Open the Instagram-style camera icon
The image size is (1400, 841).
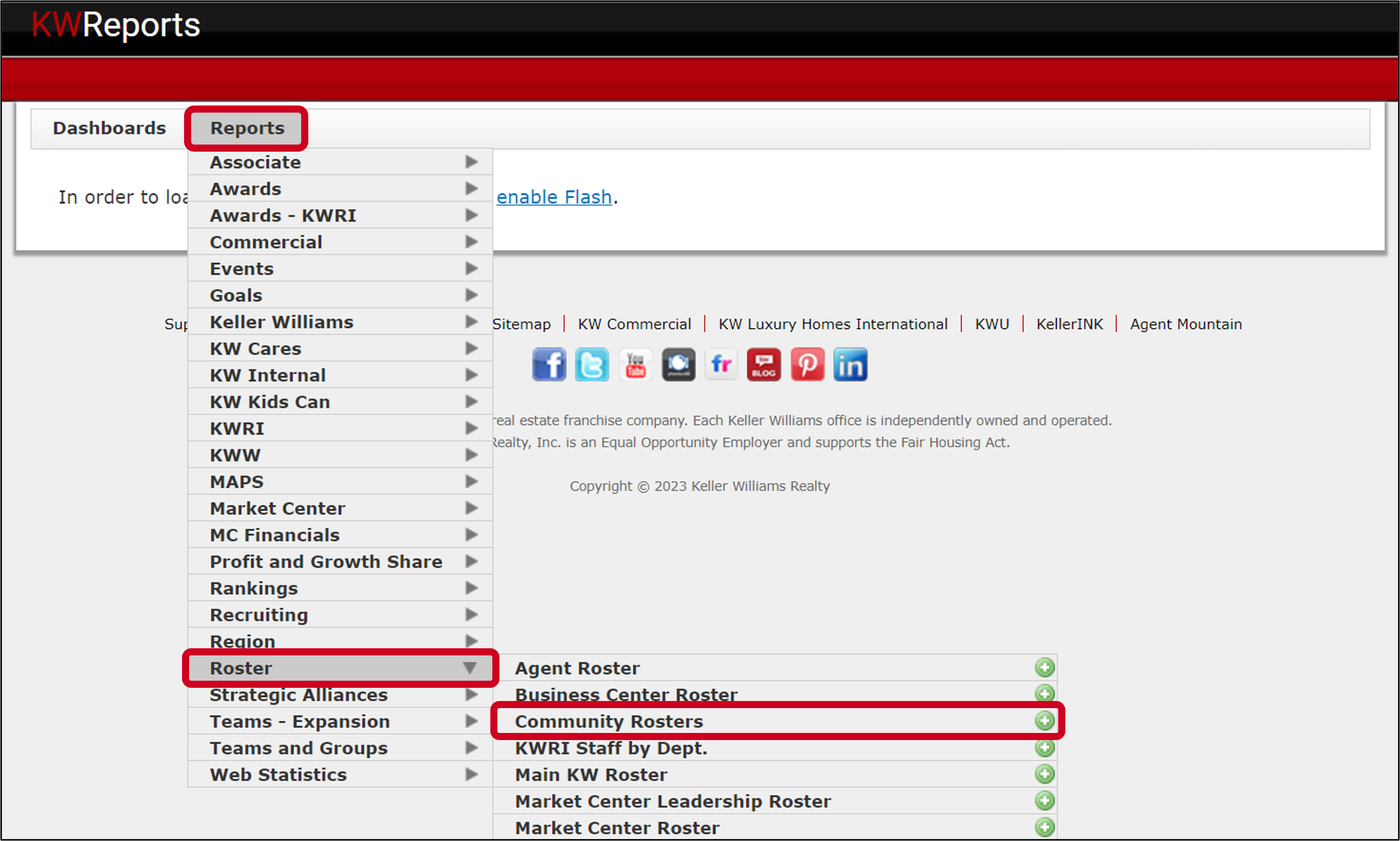(x=678, y=364)
